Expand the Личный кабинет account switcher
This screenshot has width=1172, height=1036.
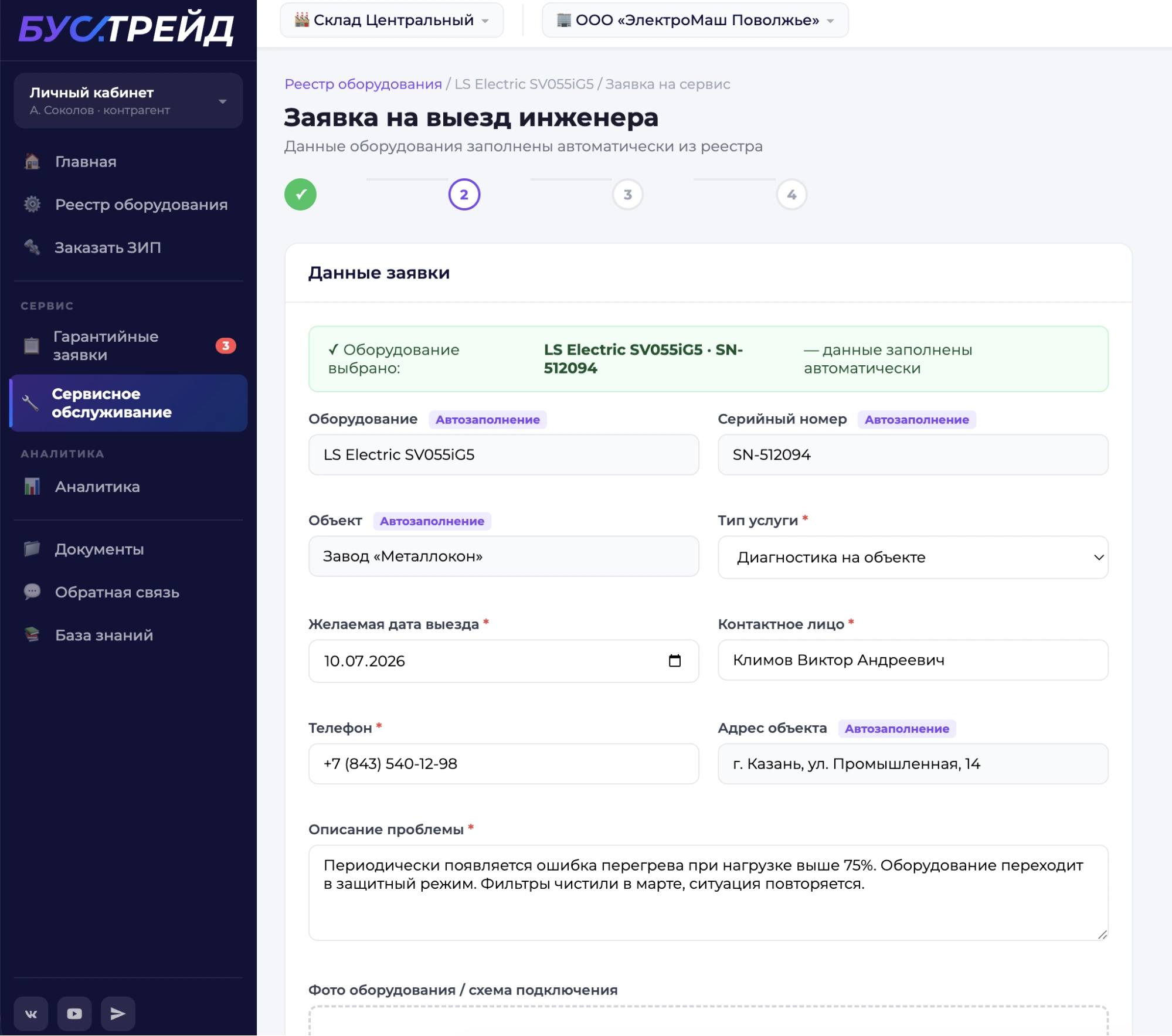[128, 101]
